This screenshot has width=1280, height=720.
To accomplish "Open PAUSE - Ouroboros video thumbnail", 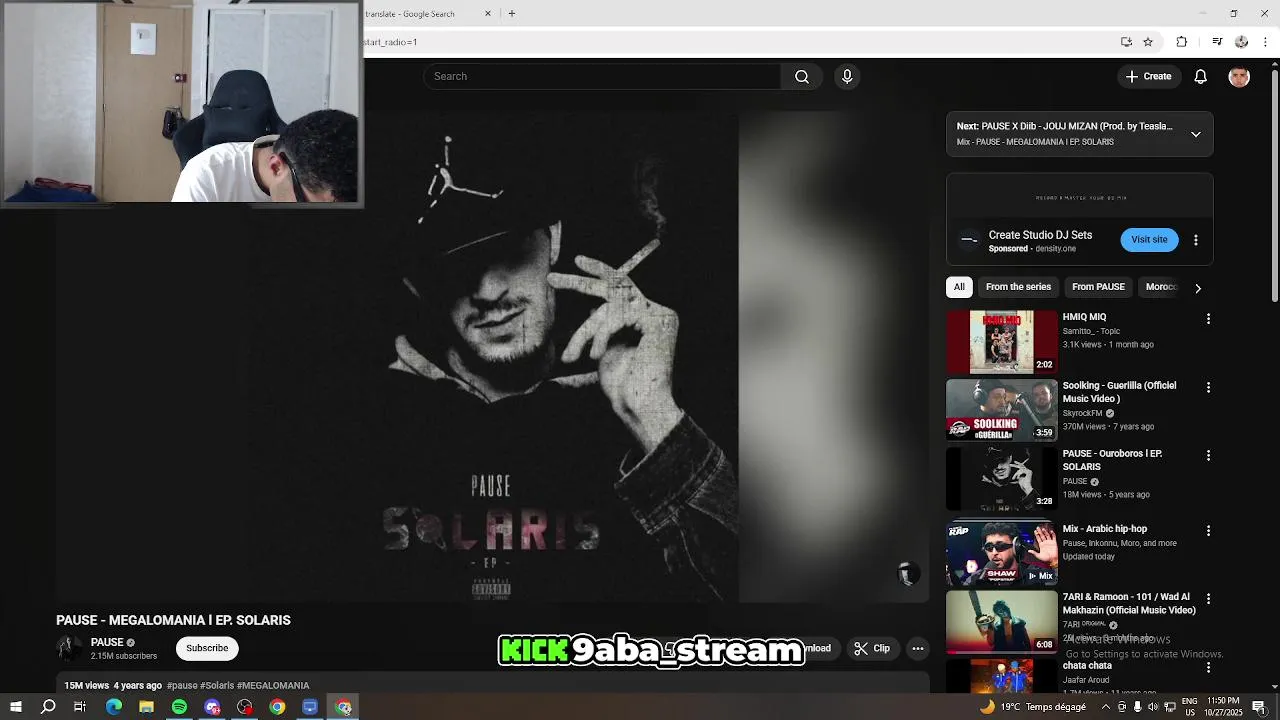I will [x=1001, y=478].
